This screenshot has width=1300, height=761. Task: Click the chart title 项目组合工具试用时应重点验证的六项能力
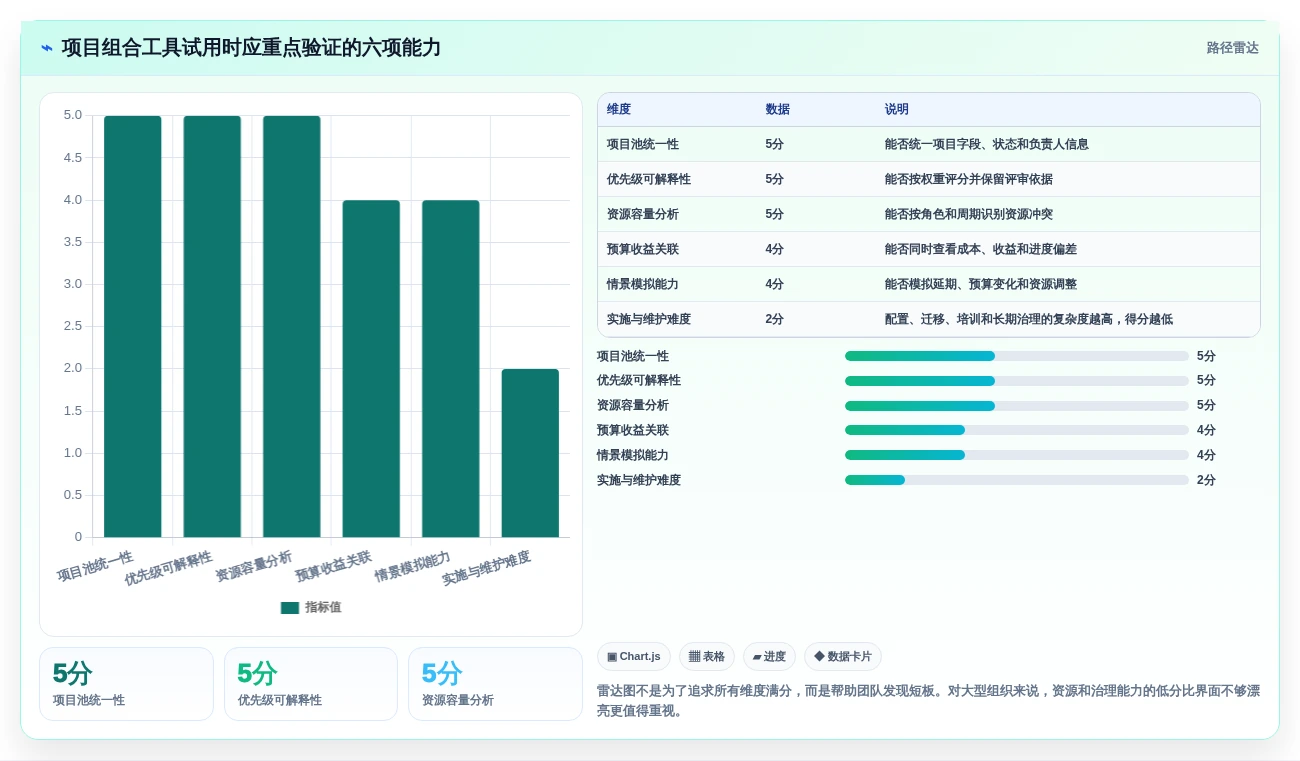click(x=251, y=48)
